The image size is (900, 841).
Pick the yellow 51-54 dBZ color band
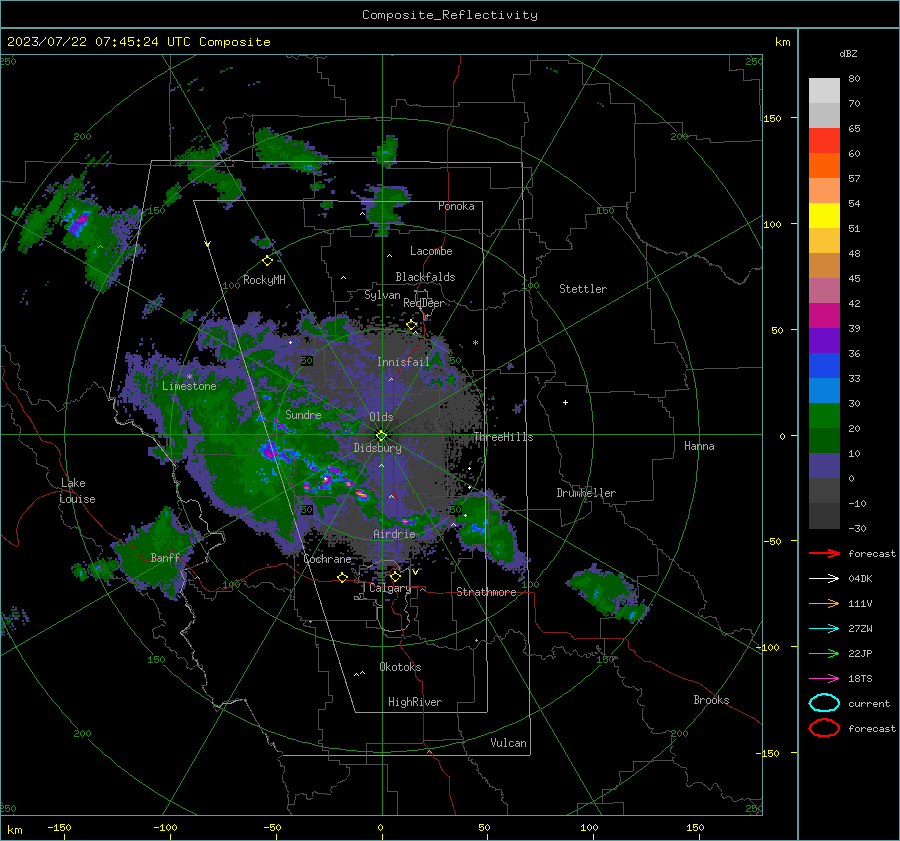pyautogui.click(x=824, y=216)
